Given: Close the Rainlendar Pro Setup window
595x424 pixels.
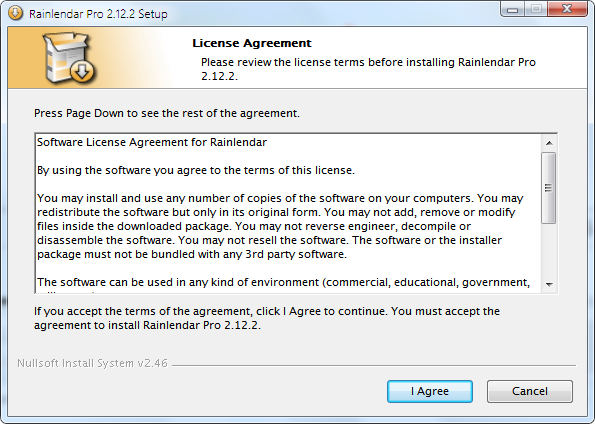Looking at the screenshot, I should [x=567, y=9].
